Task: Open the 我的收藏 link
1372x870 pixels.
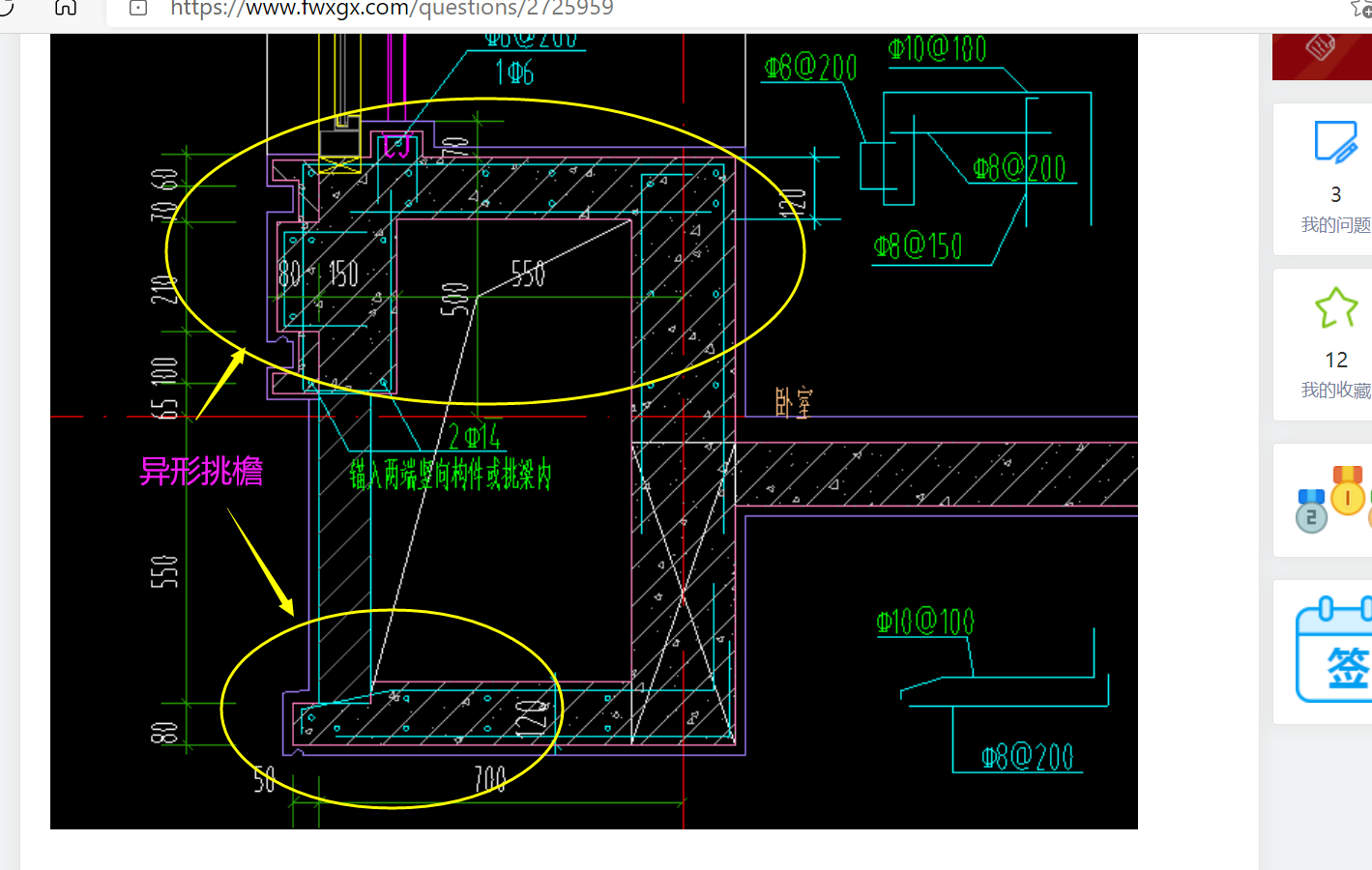Action: click(1336, 390)
